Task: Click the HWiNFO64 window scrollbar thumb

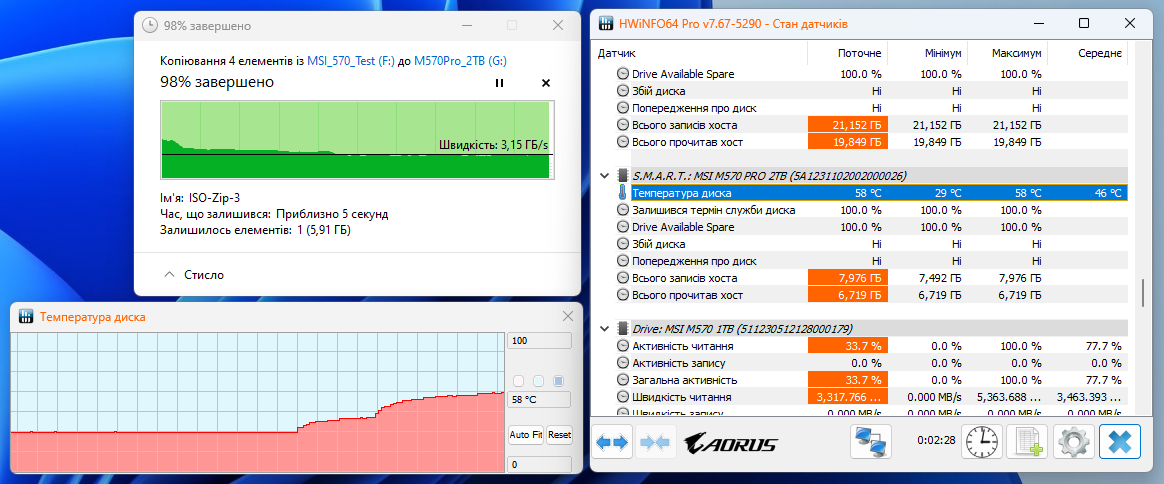Action: 1144,292
